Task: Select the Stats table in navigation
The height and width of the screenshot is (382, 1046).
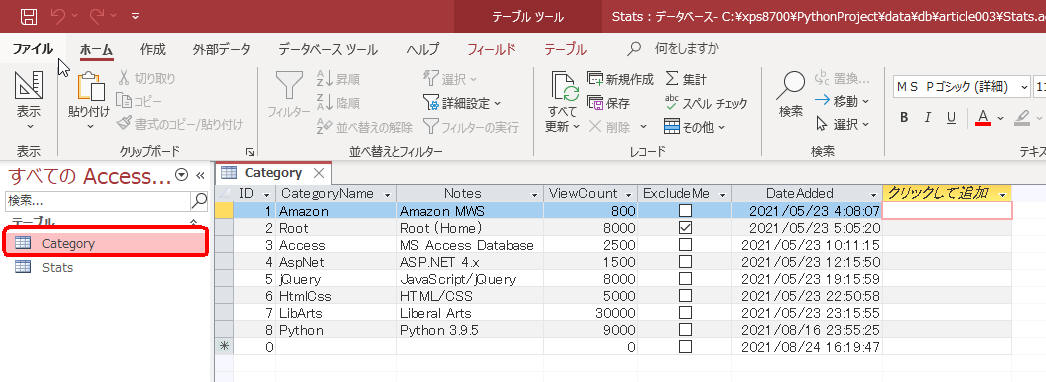Action: 106,267
